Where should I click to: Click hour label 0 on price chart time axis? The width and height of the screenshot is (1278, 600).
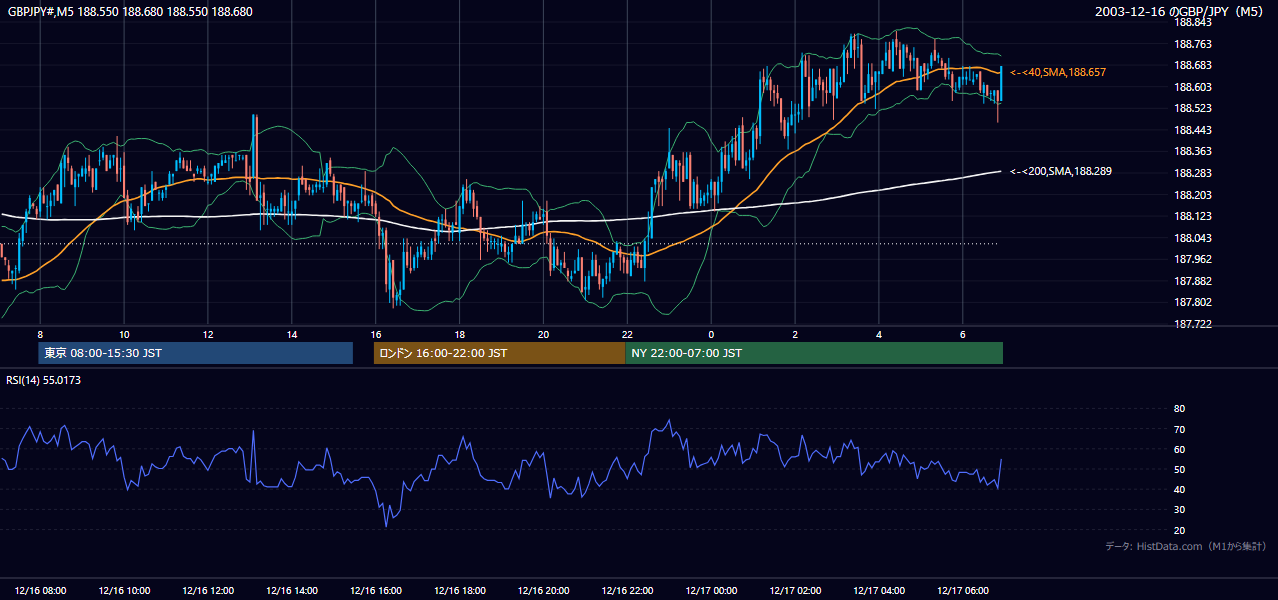coord(711,334)
